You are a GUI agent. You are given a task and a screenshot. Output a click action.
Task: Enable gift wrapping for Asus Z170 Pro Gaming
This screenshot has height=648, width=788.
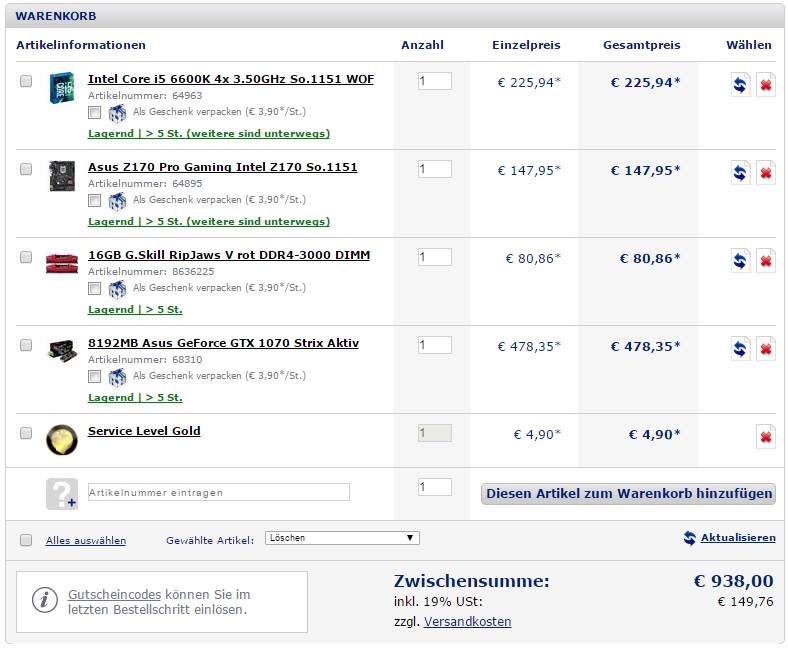pyautogui.click(x=94, y=201)
